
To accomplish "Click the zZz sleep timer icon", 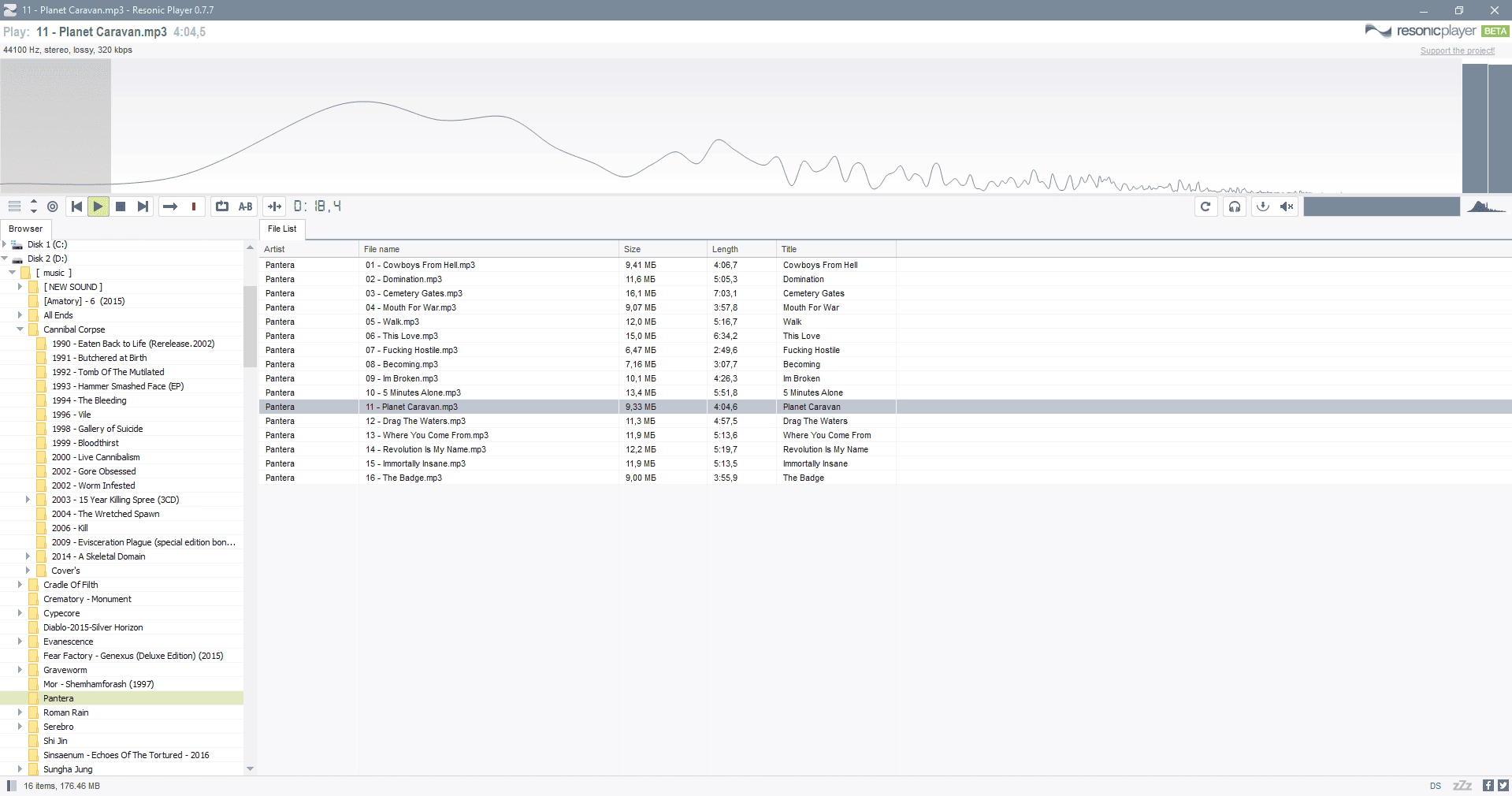I will click(x=1462, y=786).
